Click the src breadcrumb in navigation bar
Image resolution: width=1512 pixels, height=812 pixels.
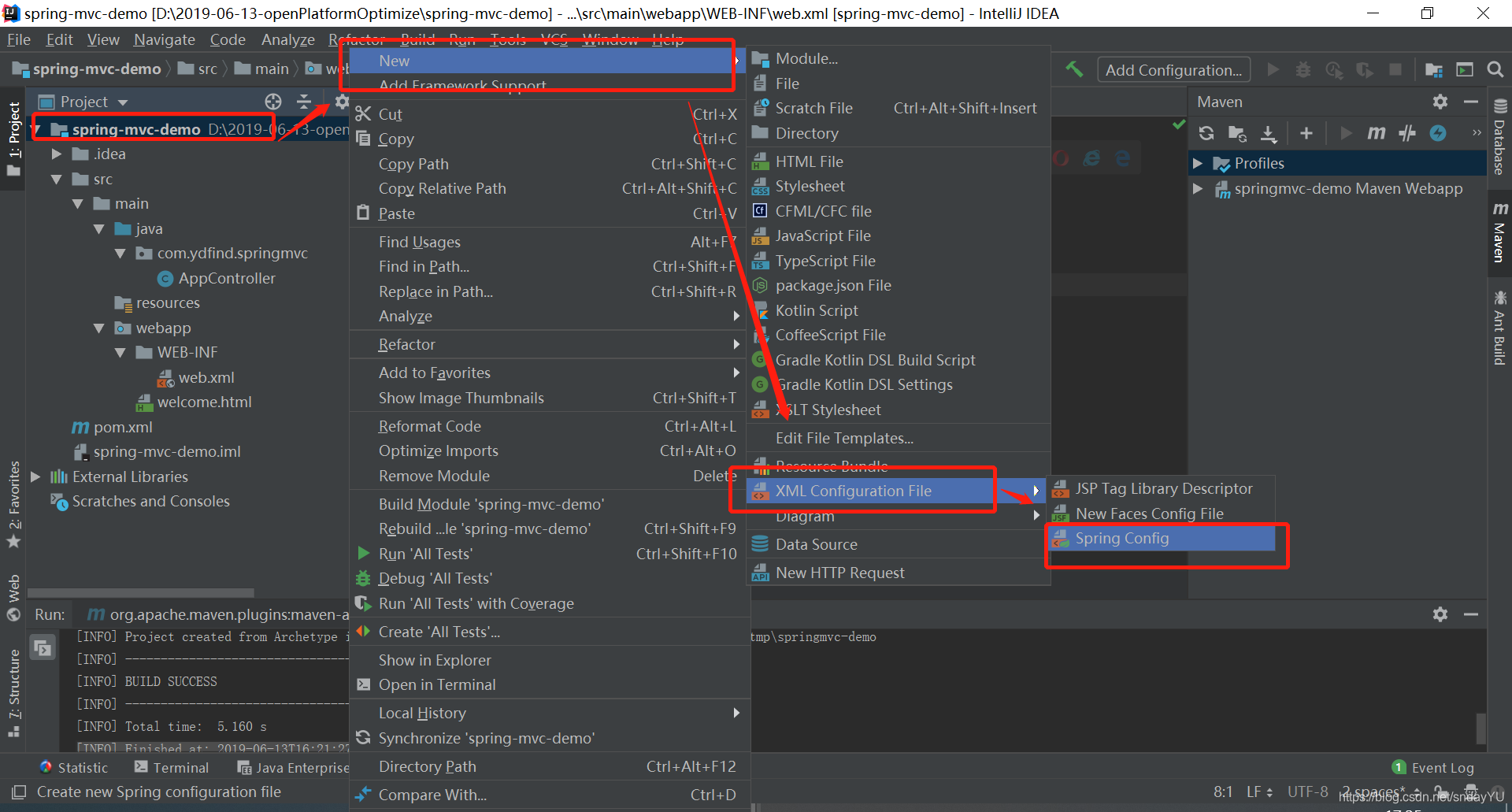point(198,69)
